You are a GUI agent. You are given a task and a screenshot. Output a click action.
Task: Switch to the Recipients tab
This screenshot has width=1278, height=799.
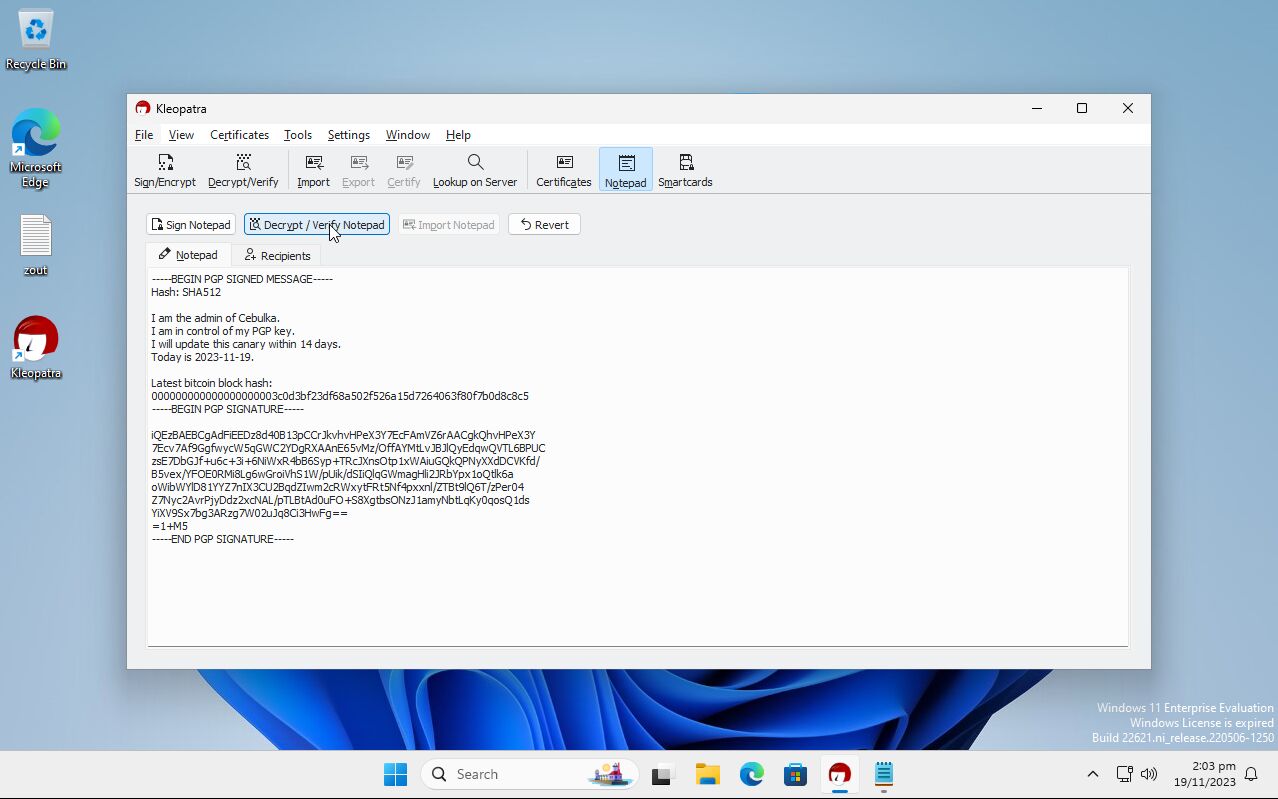click(277, 256)
